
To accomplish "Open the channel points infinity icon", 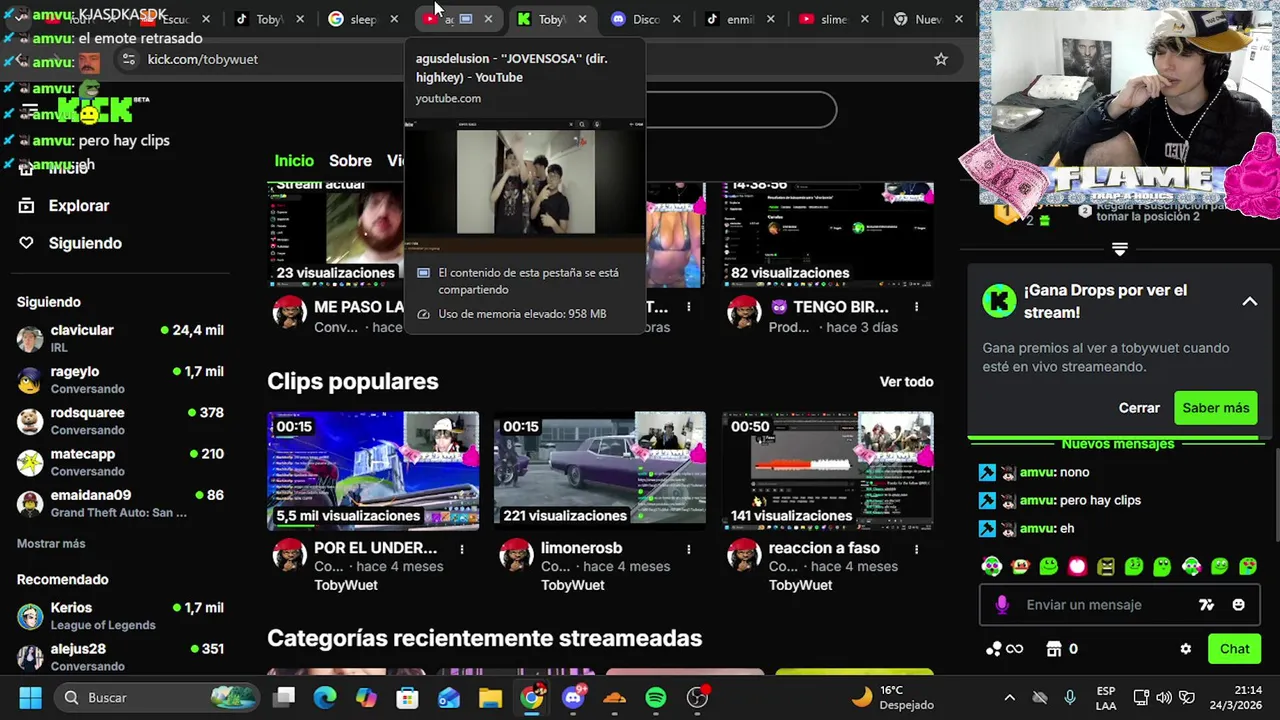I will (x=1004, y=649).
